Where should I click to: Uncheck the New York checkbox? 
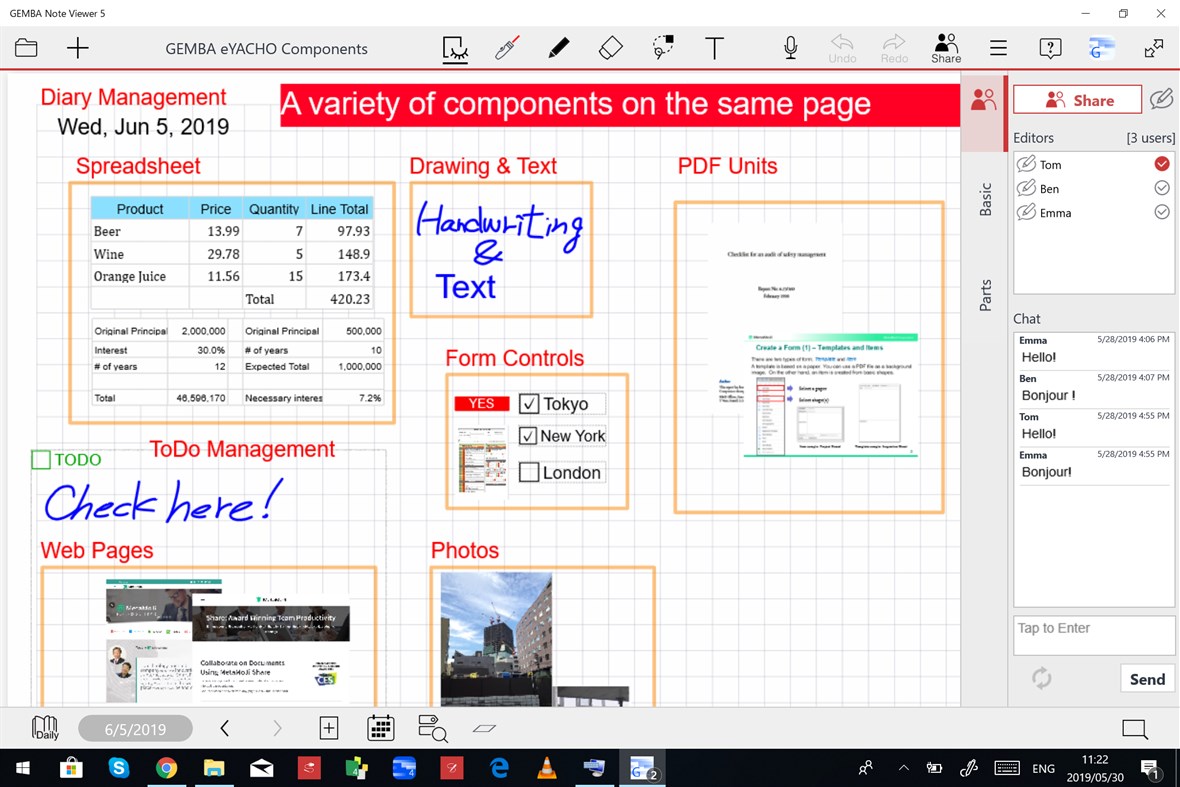[x=528, y=436]
